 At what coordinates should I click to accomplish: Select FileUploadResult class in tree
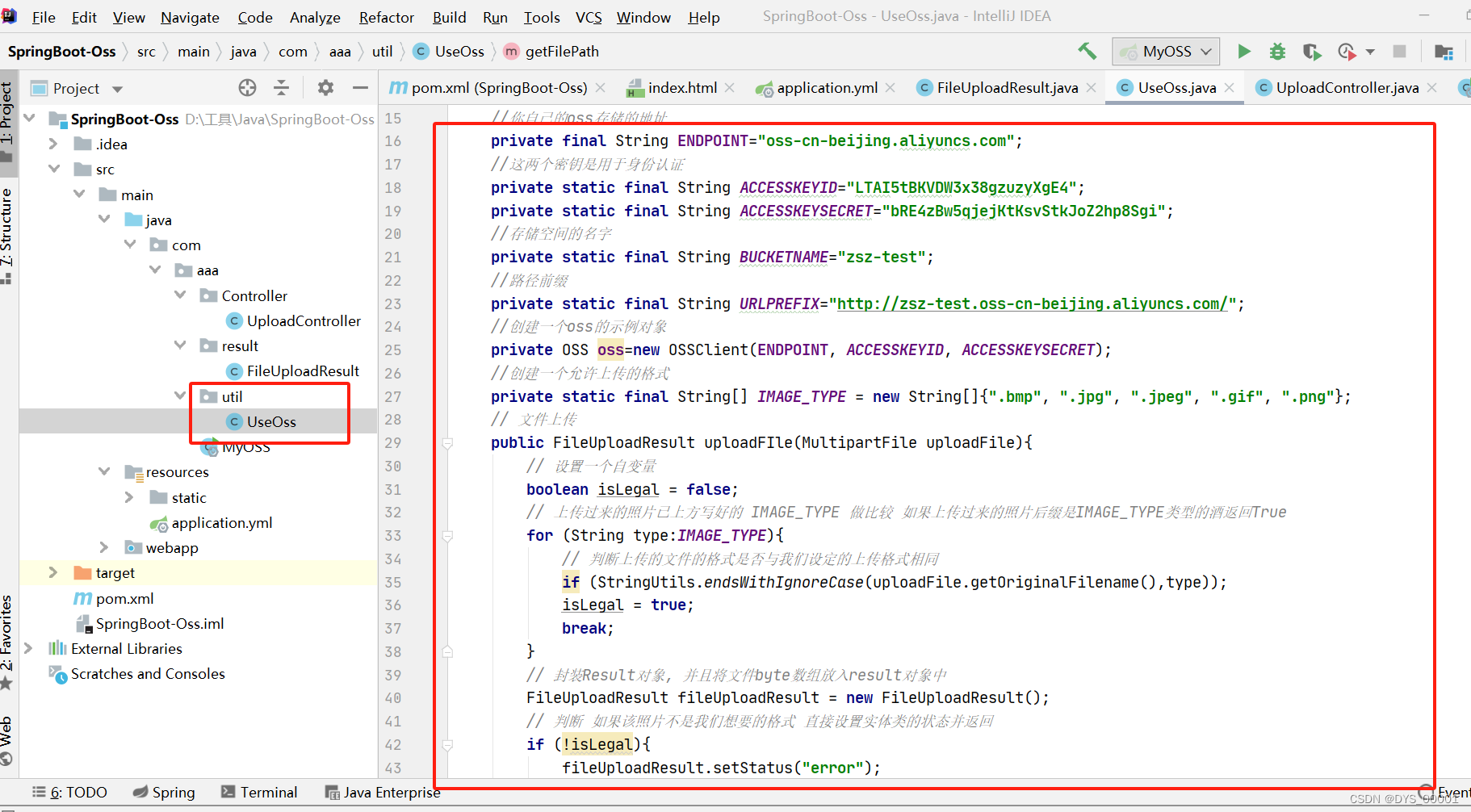tap(303, 370)
